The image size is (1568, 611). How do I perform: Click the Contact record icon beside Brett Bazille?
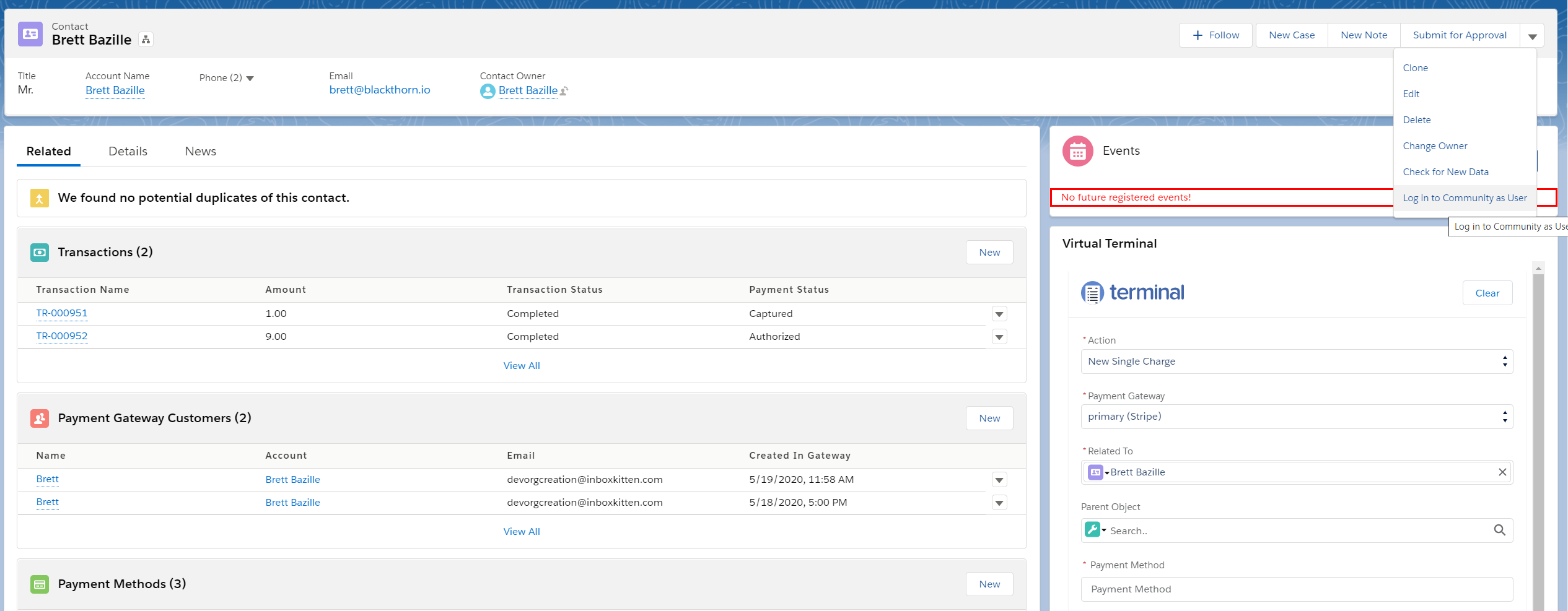click(x=30, y=35)
